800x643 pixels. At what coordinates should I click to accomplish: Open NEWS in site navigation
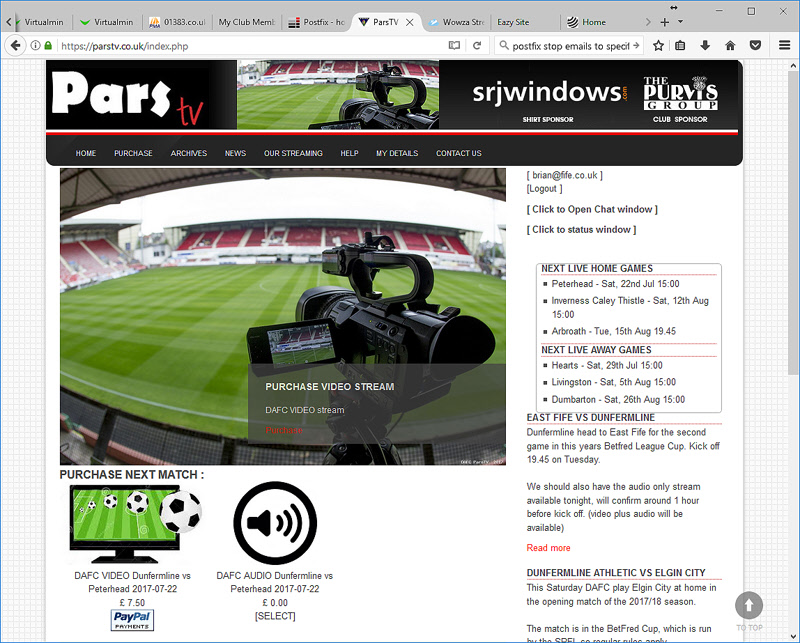[235, 153]
